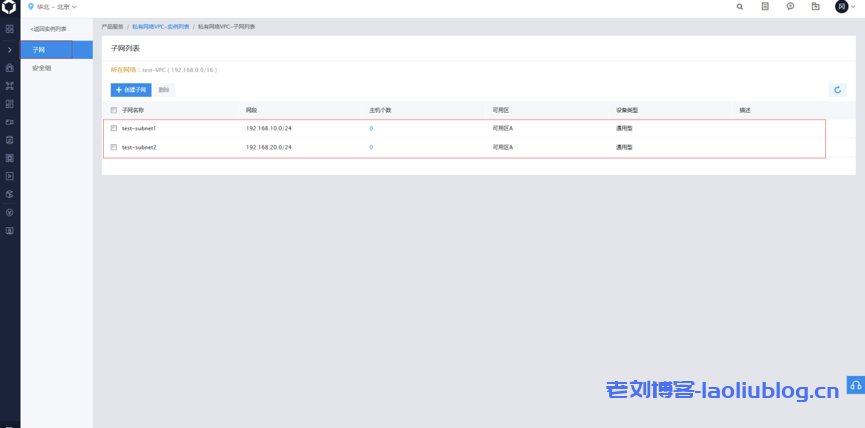The height and width of the screenshot is (428, 865).
Task: Click the refresh icon above the subnet table
Action: [838, 90]
